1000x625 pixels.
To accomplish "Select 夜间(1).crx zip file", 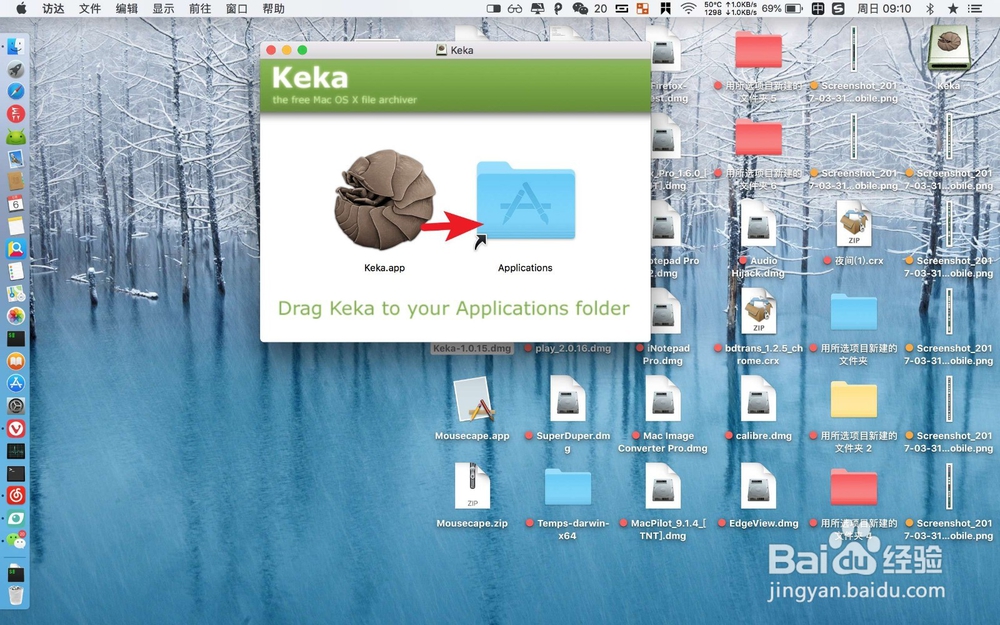I will click(x=853, y=223).
